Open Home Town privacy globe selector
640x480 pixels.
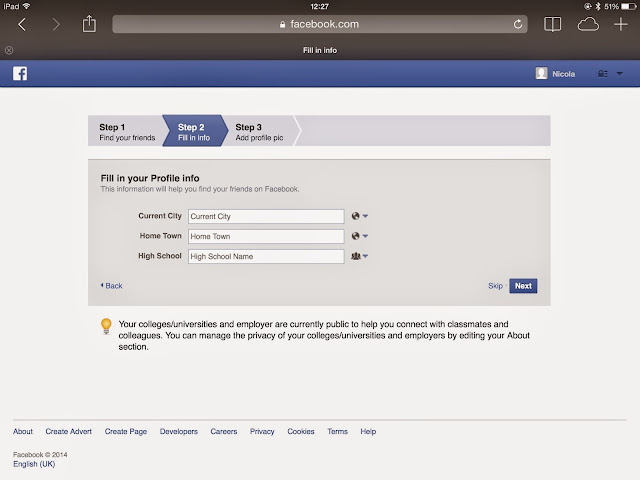359,236
